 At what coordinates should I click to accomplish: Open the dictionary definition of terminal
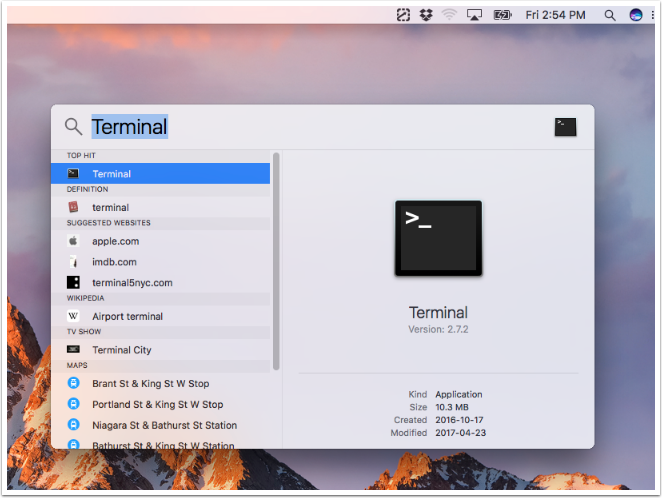pyautogui.click(x=160, y=207)
